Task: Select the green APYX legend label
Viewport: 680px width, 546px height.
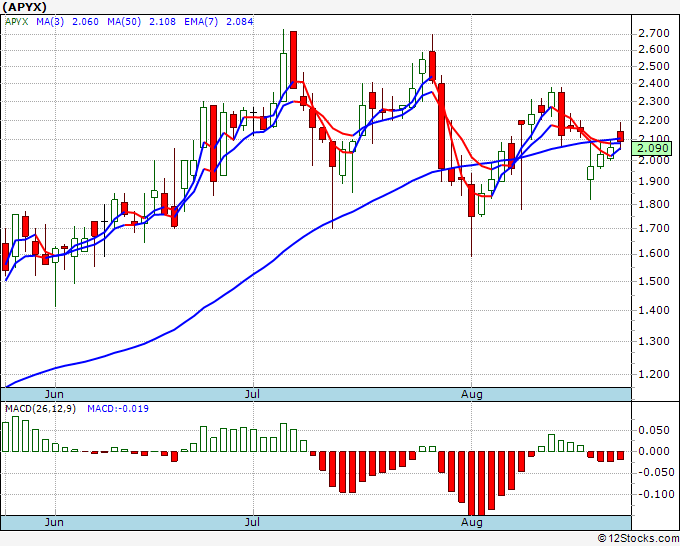Action: 16,22
